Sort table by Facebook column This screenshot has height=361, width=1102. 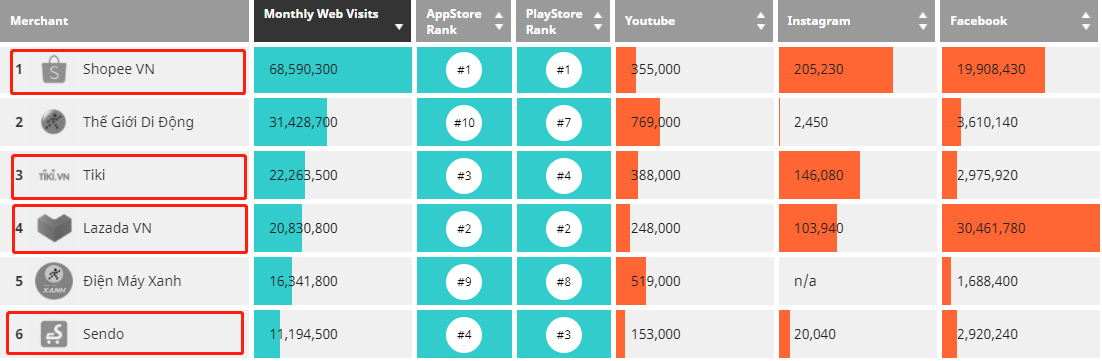point(1085,21)
